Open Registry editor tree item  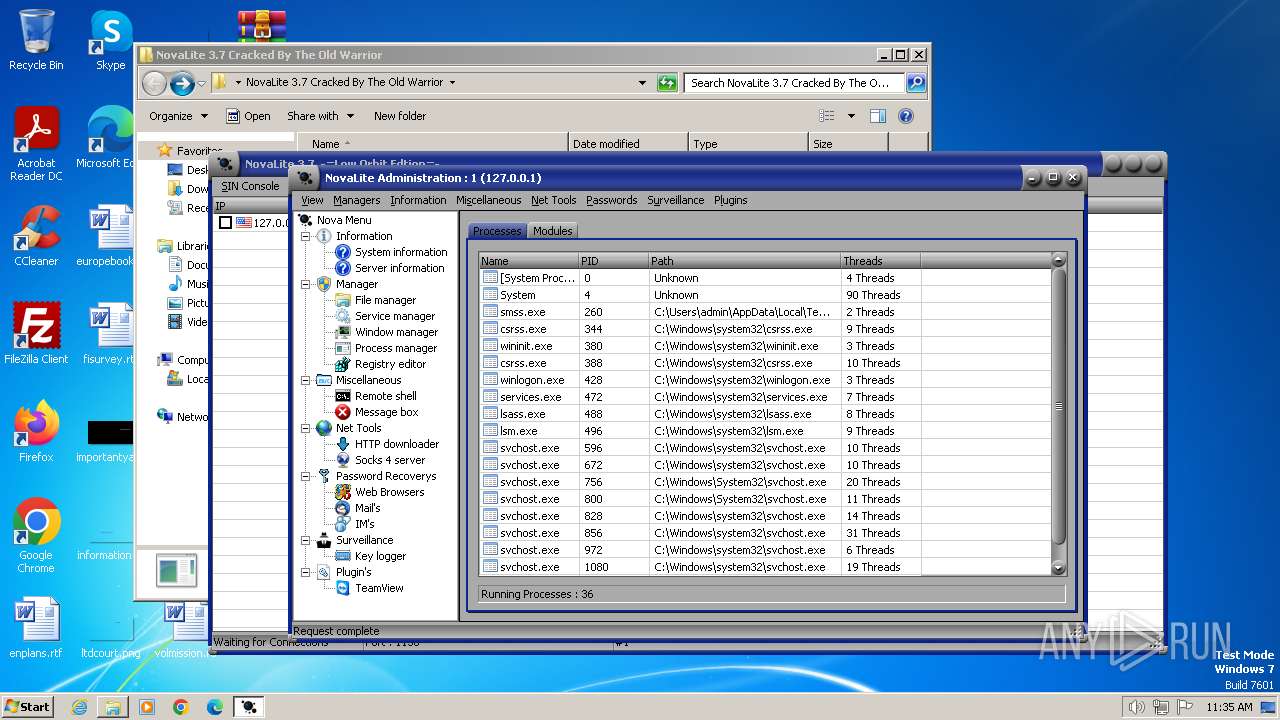[x=390, y=364]
